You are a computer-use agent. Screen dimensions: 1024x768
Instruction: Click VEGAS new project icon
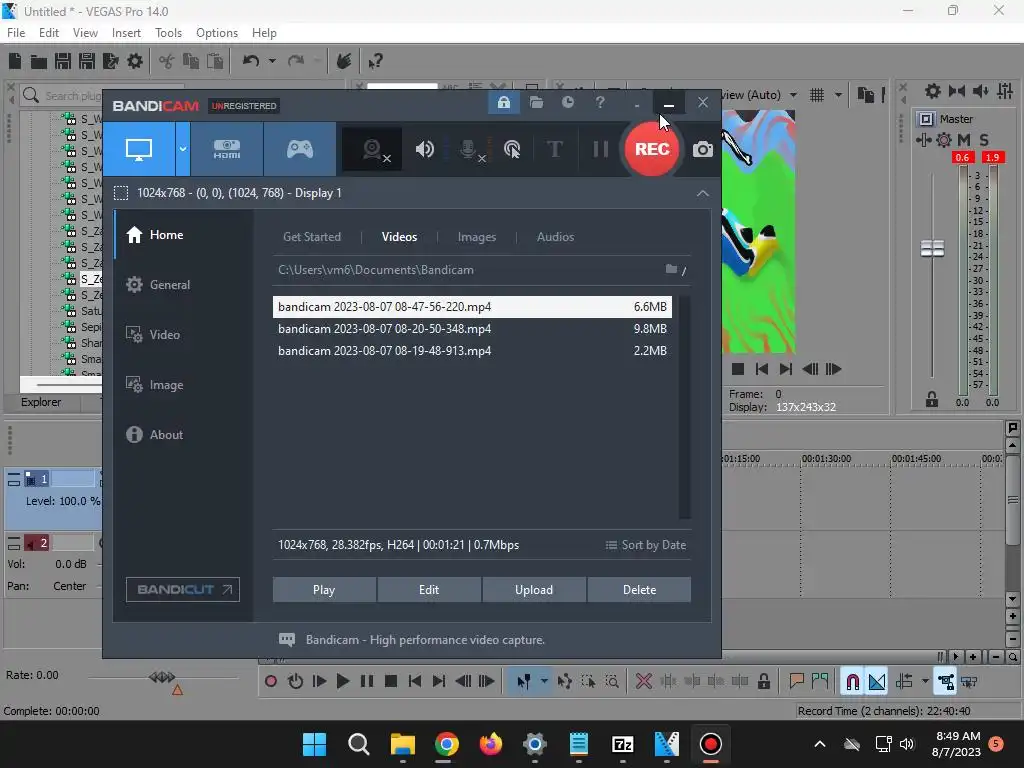pos(15,61)
